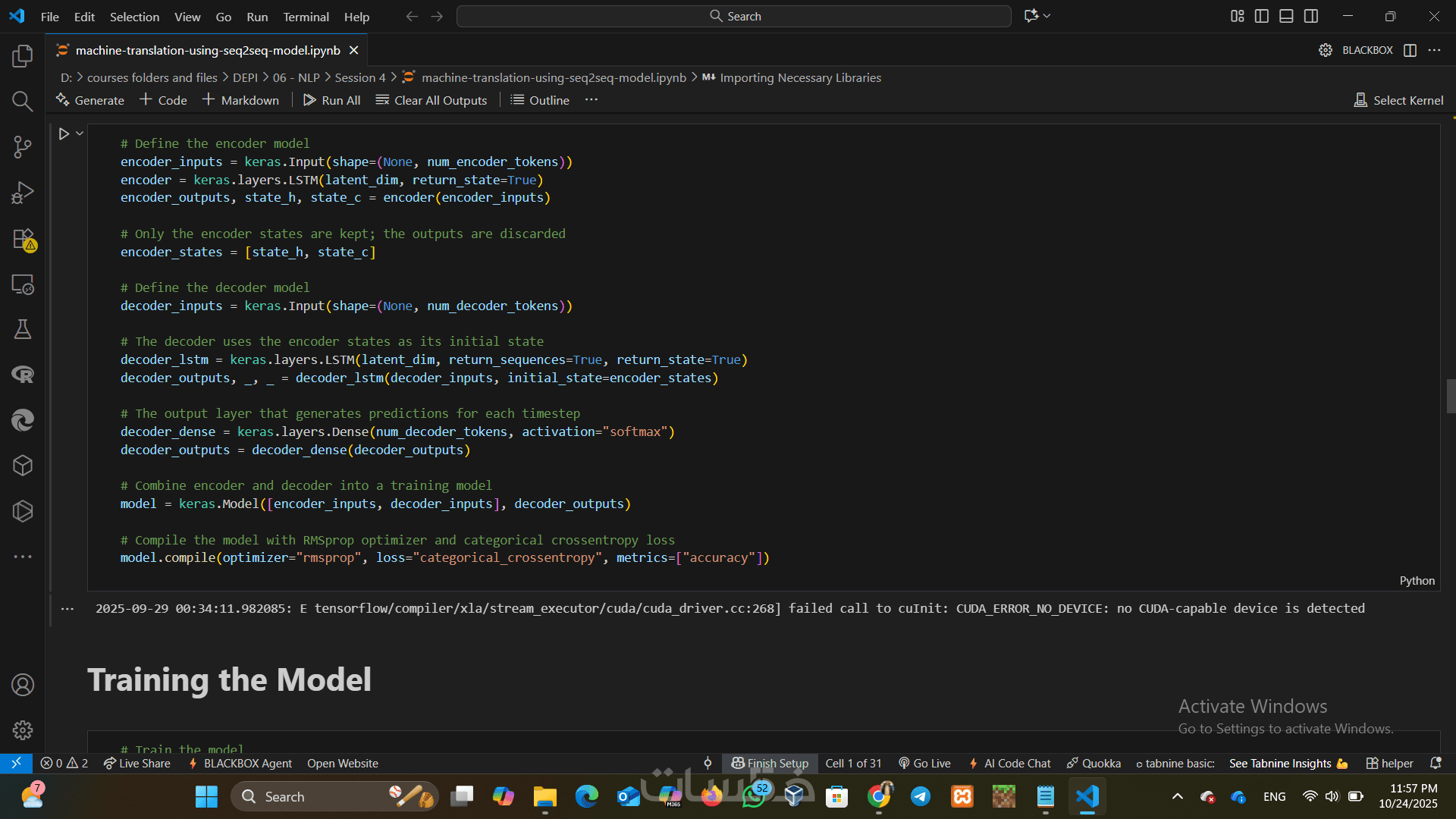Screen dimensions: 1456x819
Task: Toggle the bottom panel layout button
Action: tap(1286, 16)
